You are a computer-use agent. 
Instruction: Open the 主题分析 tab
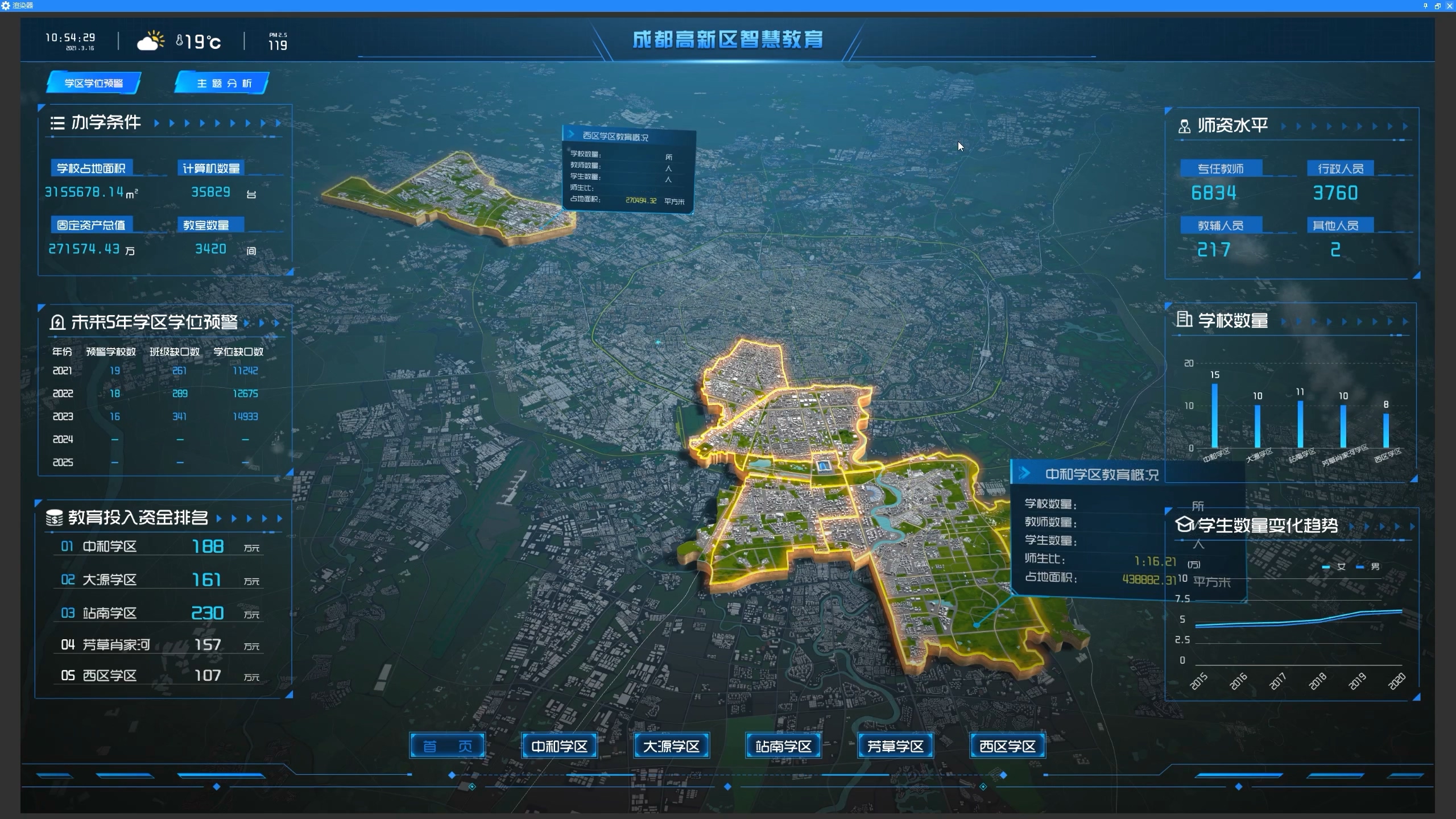click(x=222, y=83)
